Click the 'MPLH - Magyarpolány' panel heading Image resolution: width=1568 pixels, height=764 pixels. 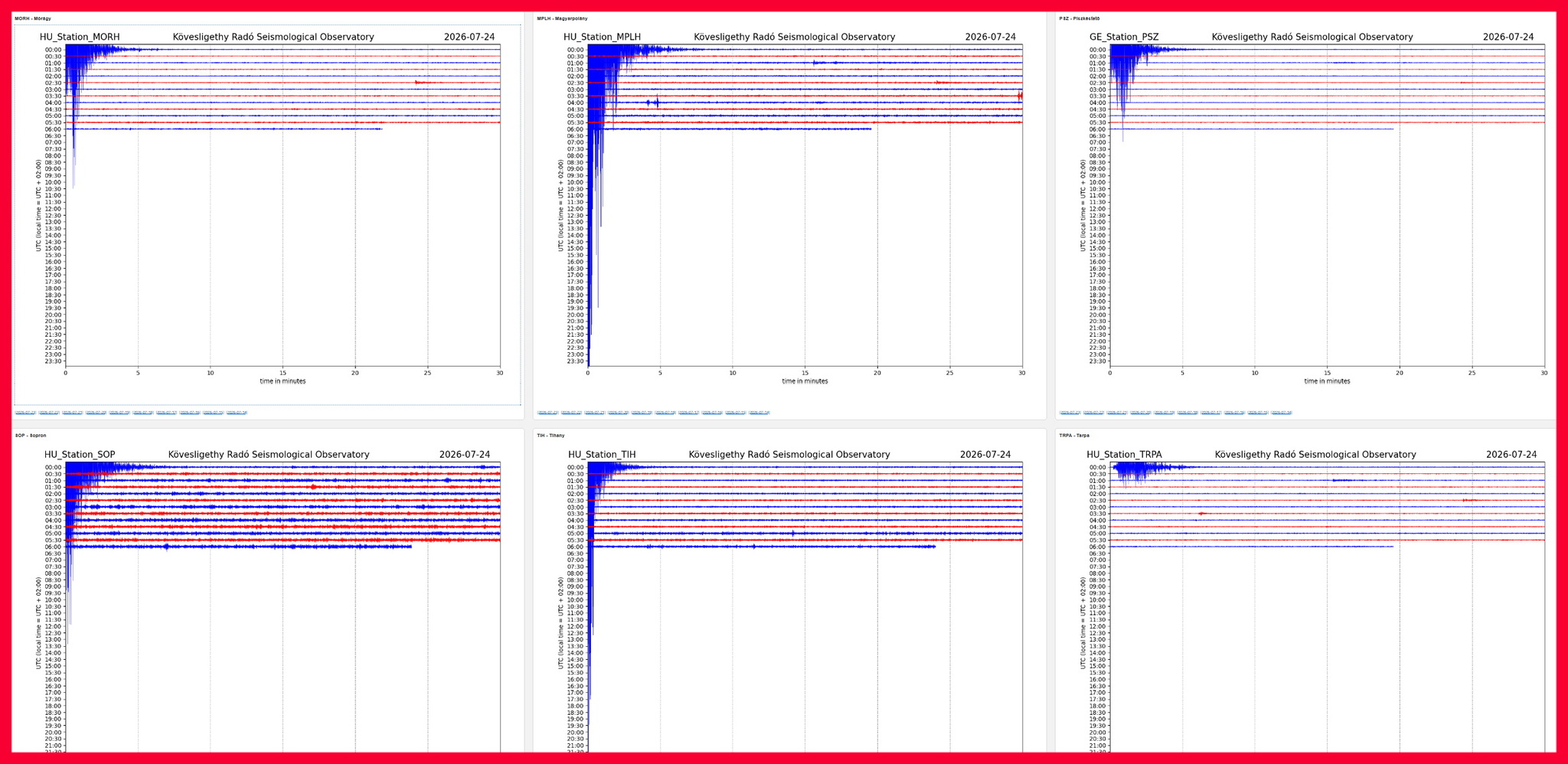point(562,18)
